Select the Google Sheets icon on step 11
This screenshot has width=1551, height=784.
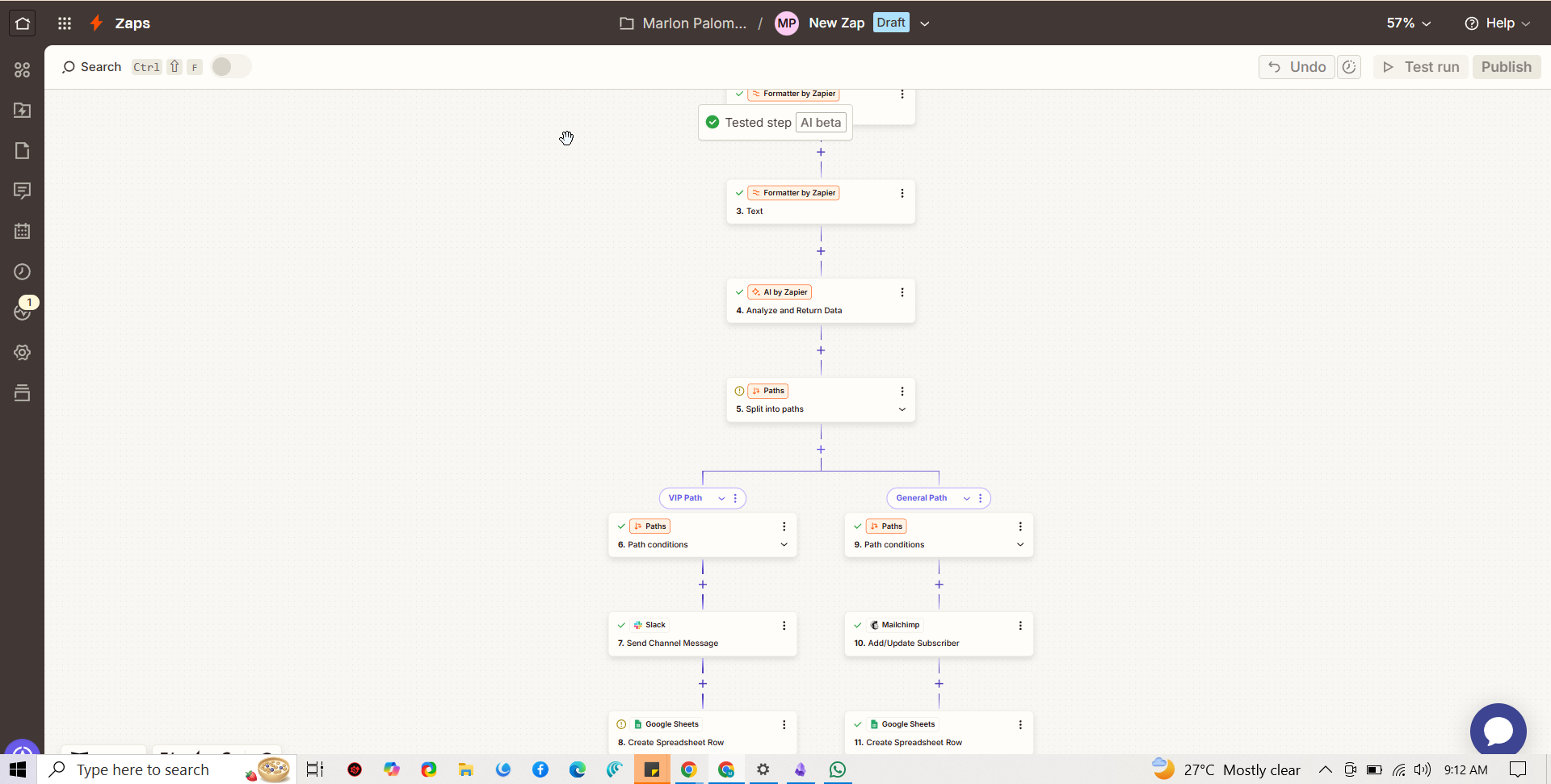pyautogui.click(x=873, y=723)
